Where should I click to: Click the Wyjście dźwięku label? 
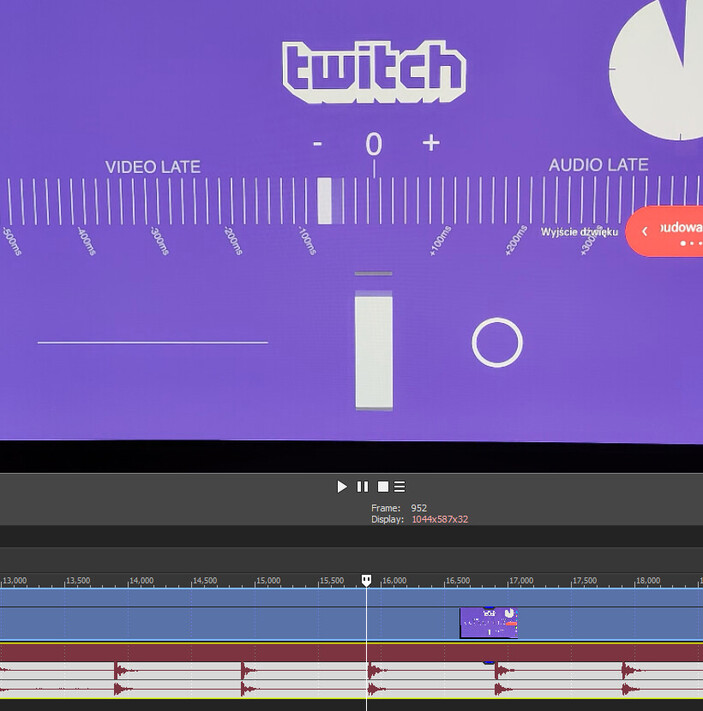[579, 232]
